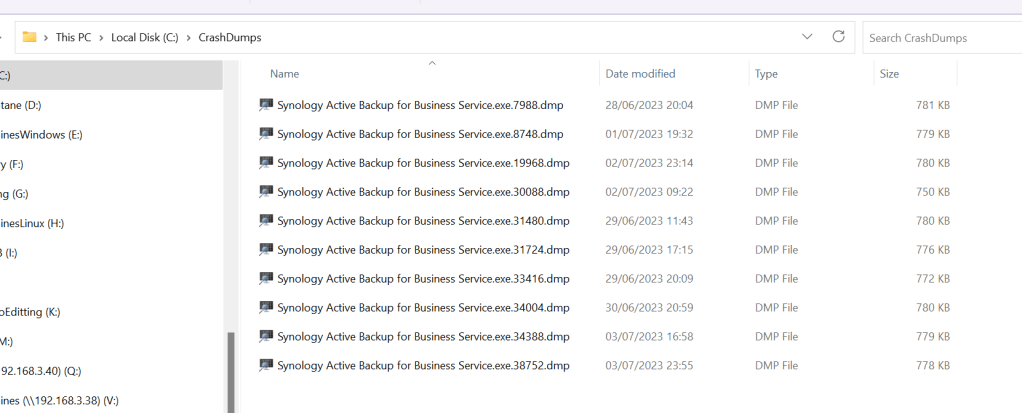The height and width of the screenshot is (413, 1022).
Task: Select file name ending exe.7988.dmp
Action: 420,105
